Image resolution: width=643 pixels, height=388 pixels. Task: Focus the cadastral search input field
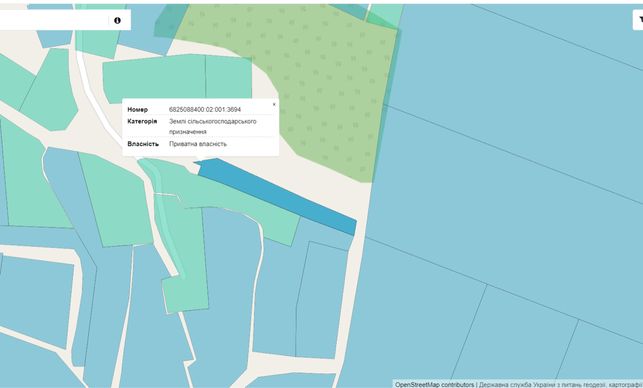click(53, 20)
